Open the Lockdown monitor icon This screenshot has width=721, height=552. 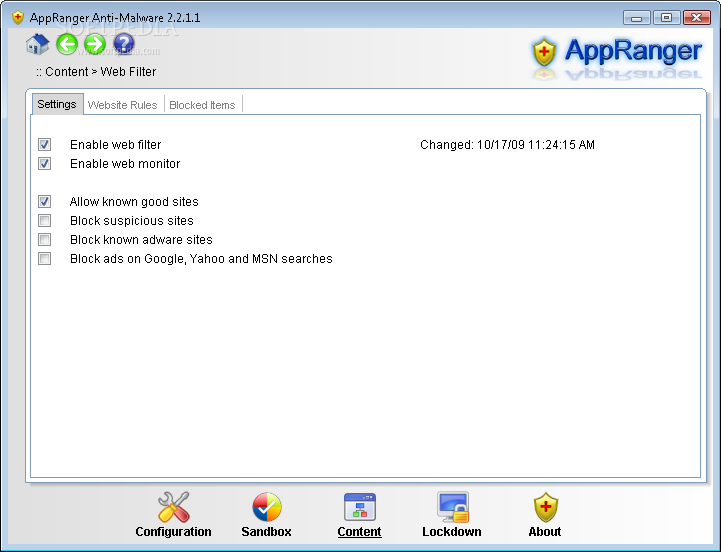[453, 507]
